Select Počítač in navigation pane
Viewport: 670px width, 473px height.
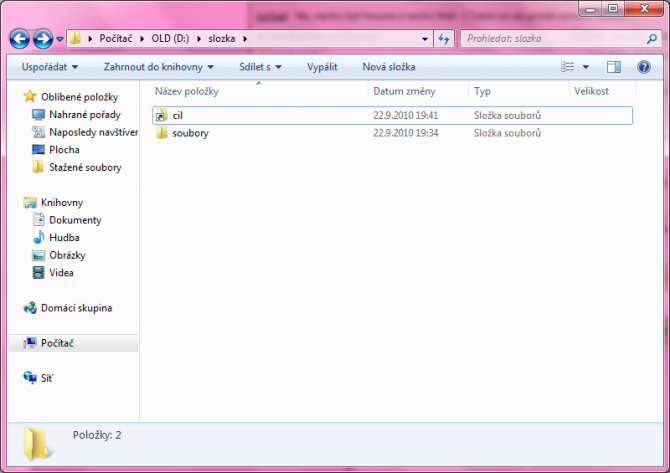pyautogui.click(x=57, y=343)
